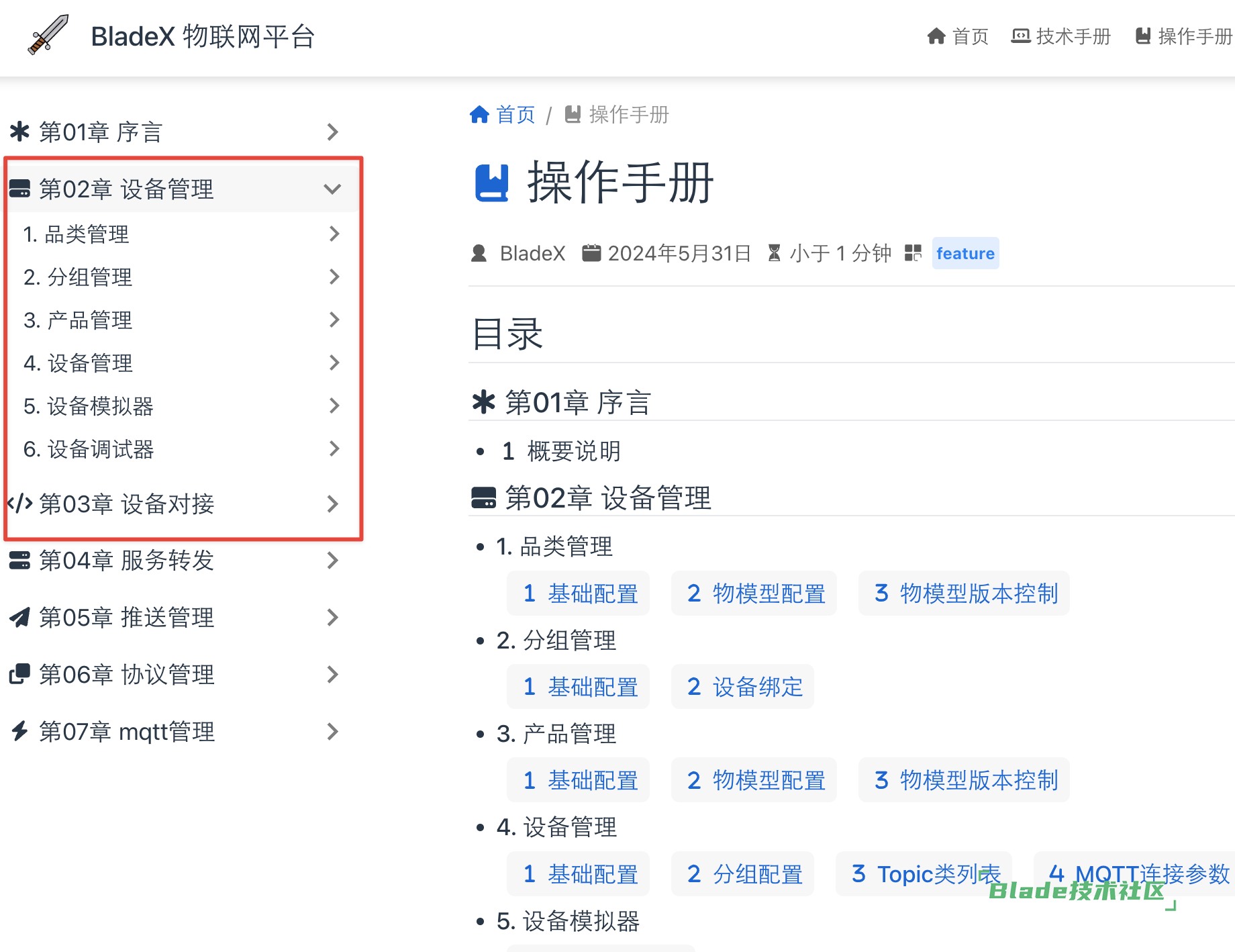Expand the 1. 品类管理 submenu arrow
Viewport: 1235px width, 952px height.
[334, 234]
